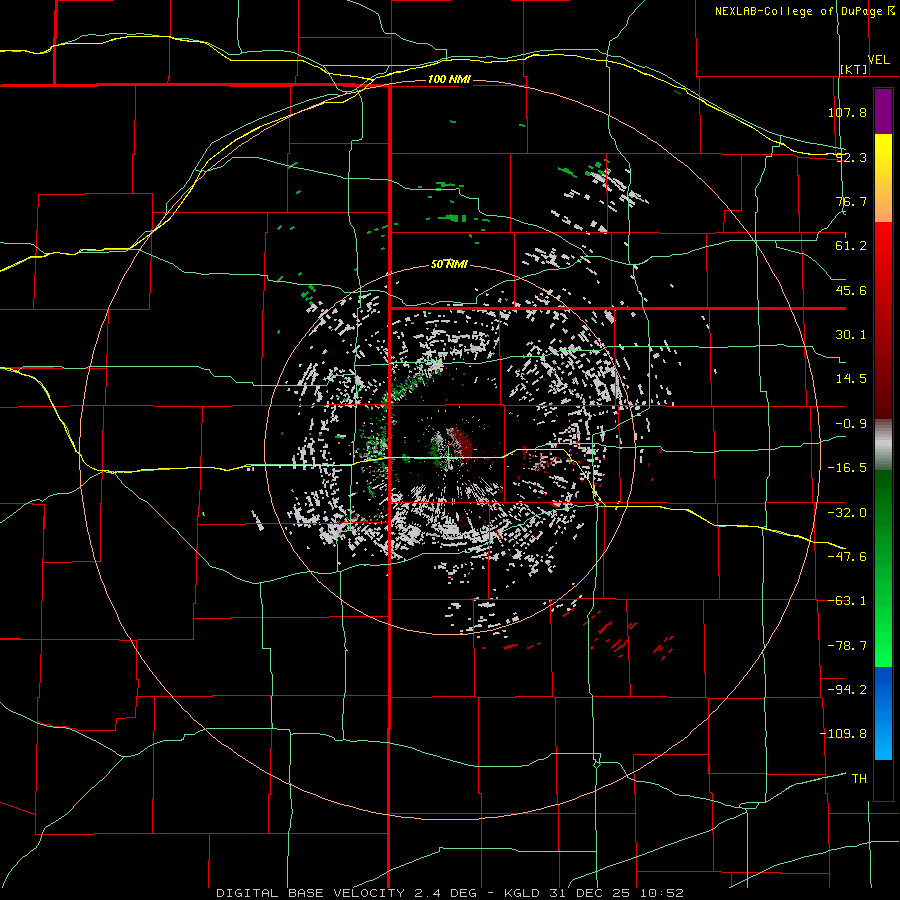900x900 pixels.
Task: Select the 14.5 velocity scale value
Action: [x=851, y=379]
